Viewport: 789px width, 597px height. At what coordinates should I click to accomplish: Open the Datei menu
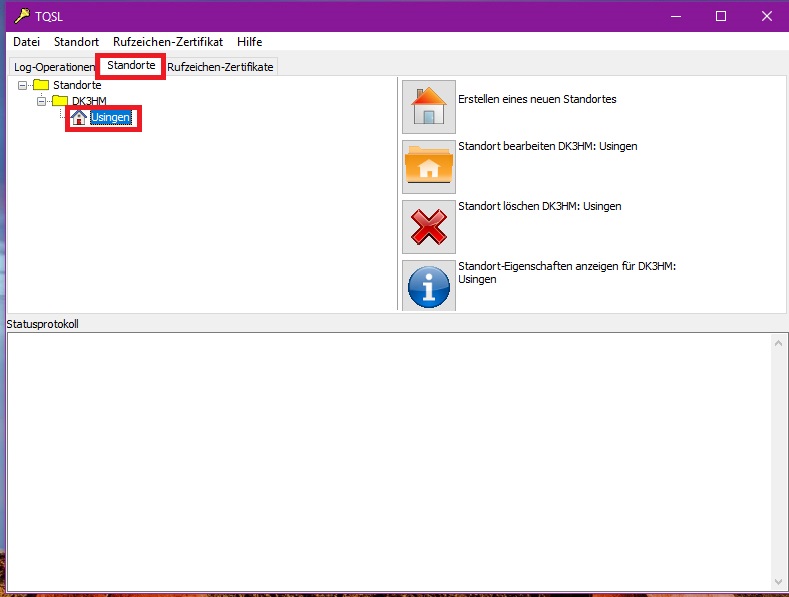pyautogui.click(x=27, y=42)
